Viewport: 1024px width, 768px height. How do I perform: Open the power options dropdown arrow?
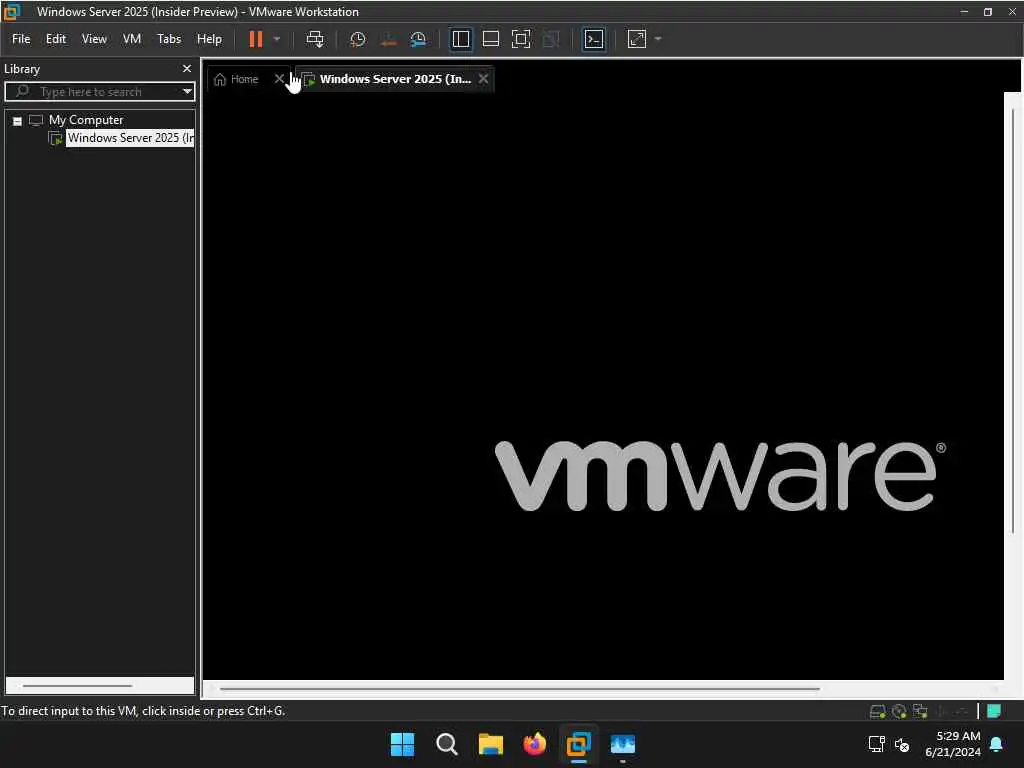click(277, 39)
